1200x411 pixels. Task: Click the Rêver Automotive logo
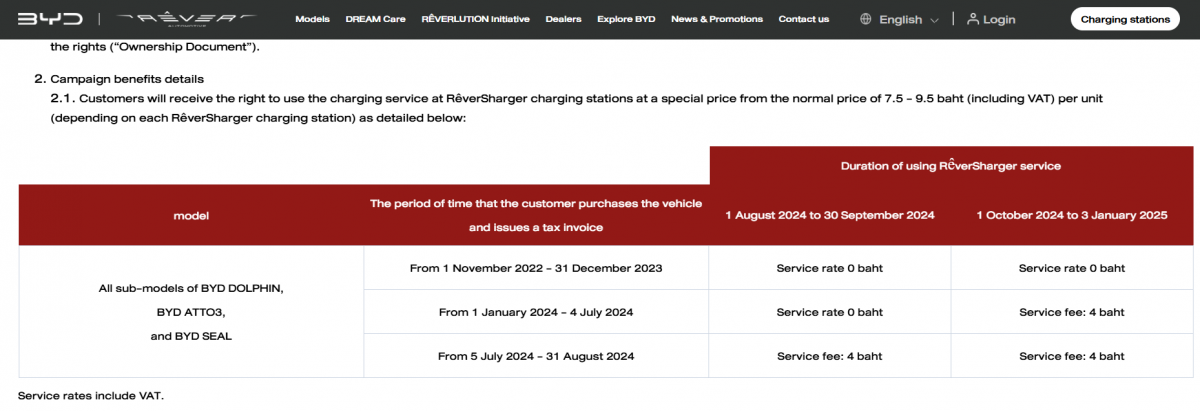(186, 19)
